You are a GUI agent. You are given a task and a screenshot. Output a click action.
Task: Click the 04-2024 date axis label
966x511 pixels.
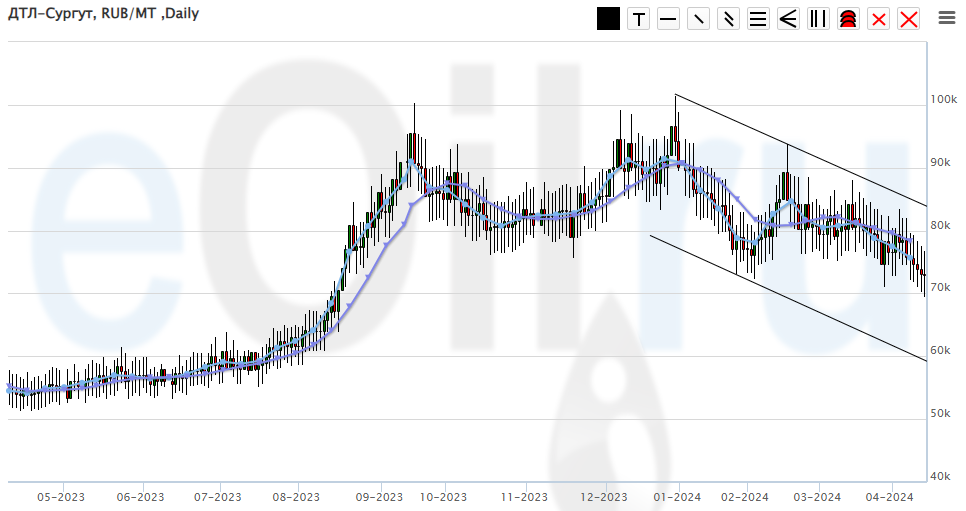pyautogui.click(x=889, y=497)
